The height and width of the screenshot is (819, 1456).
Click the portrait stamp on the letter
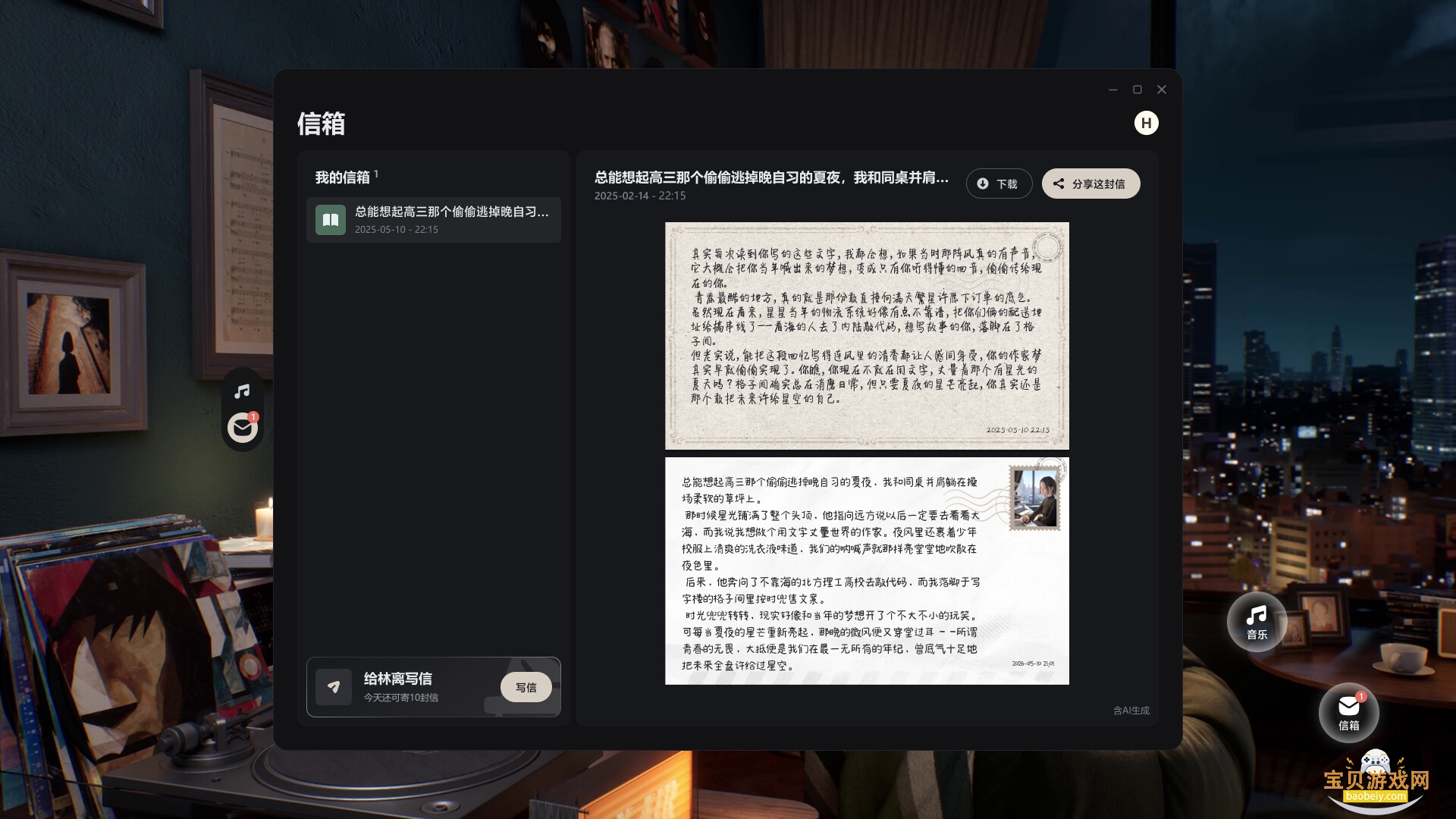pos(1035,498)
